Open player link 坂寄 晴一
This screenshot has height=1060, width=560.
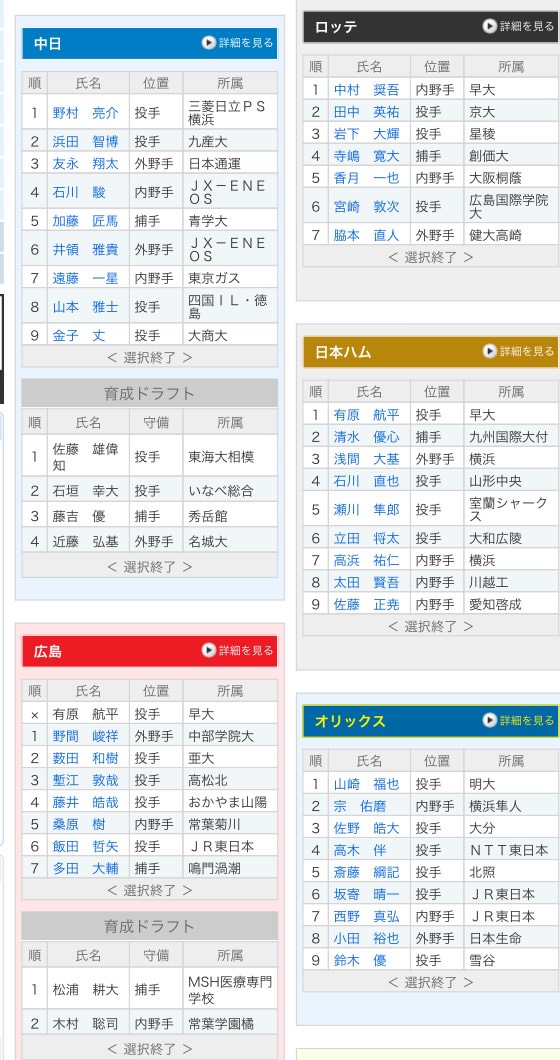[x=366, y=894]
